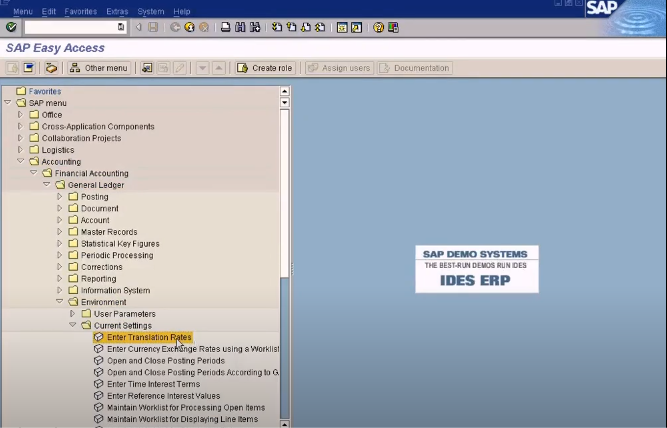Expand the Office folder
The height and width of the screenshot is (428, 667).
pyautogui.click(x=20, y=114)
